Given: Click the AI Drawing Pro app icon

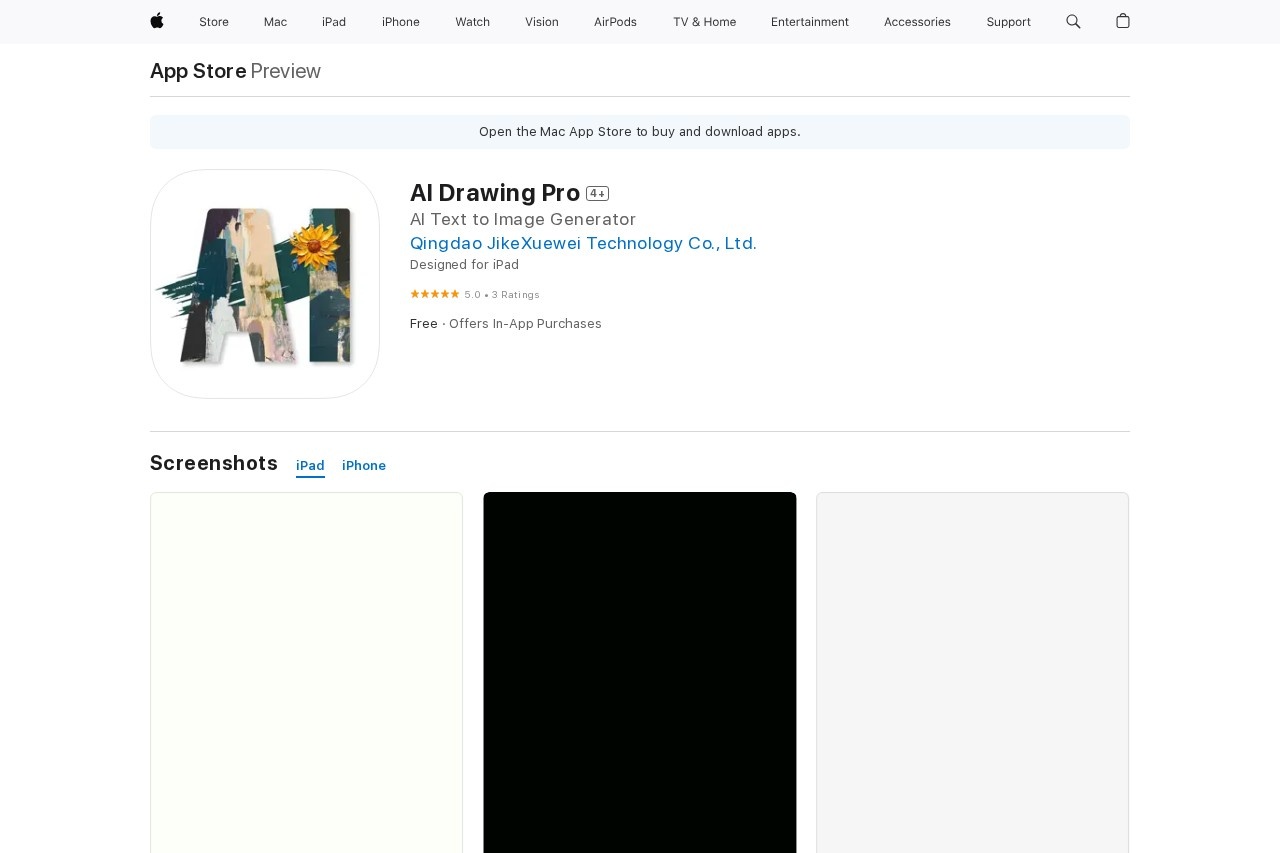Looking at the screenshot, I should click(x=265, y=284).
